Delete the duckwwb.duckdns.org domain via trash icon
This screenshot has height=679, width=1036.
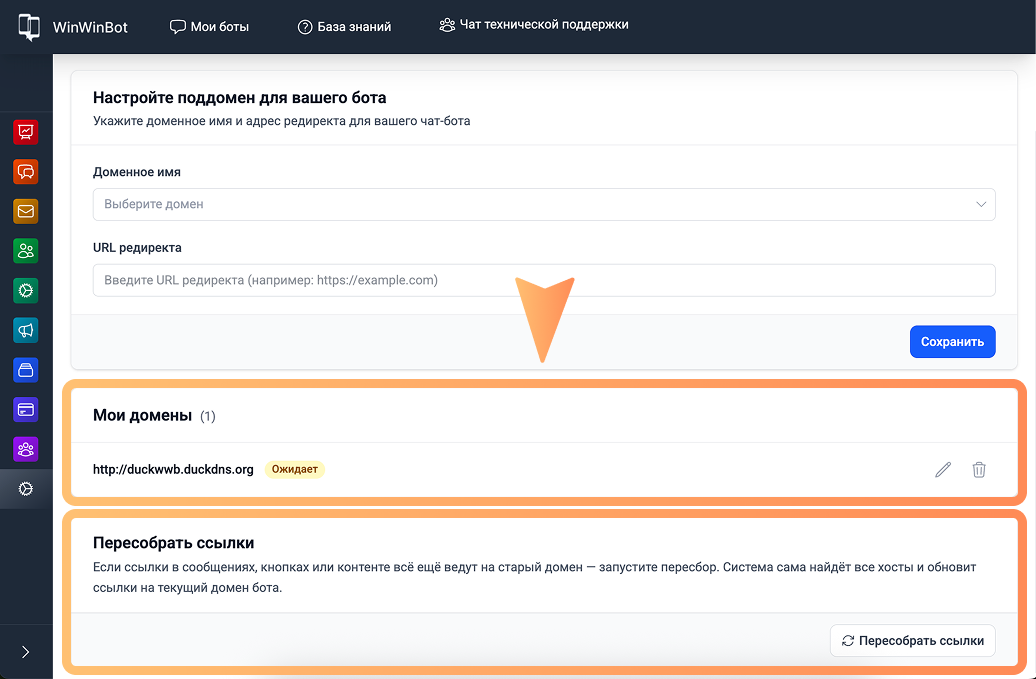coord(979,469)
